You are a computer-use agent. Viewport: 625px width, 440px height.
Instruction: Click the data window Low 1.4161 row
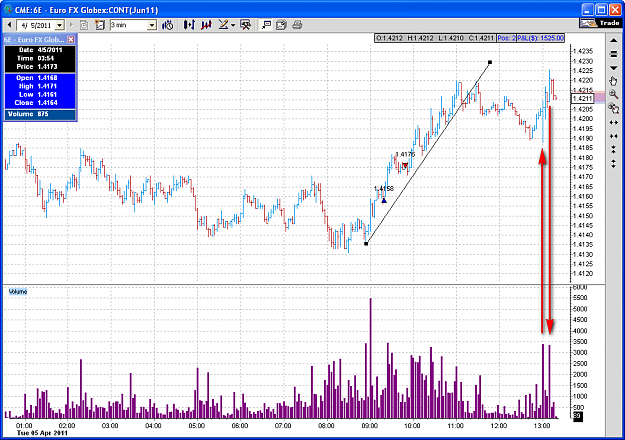click(40, 95)
